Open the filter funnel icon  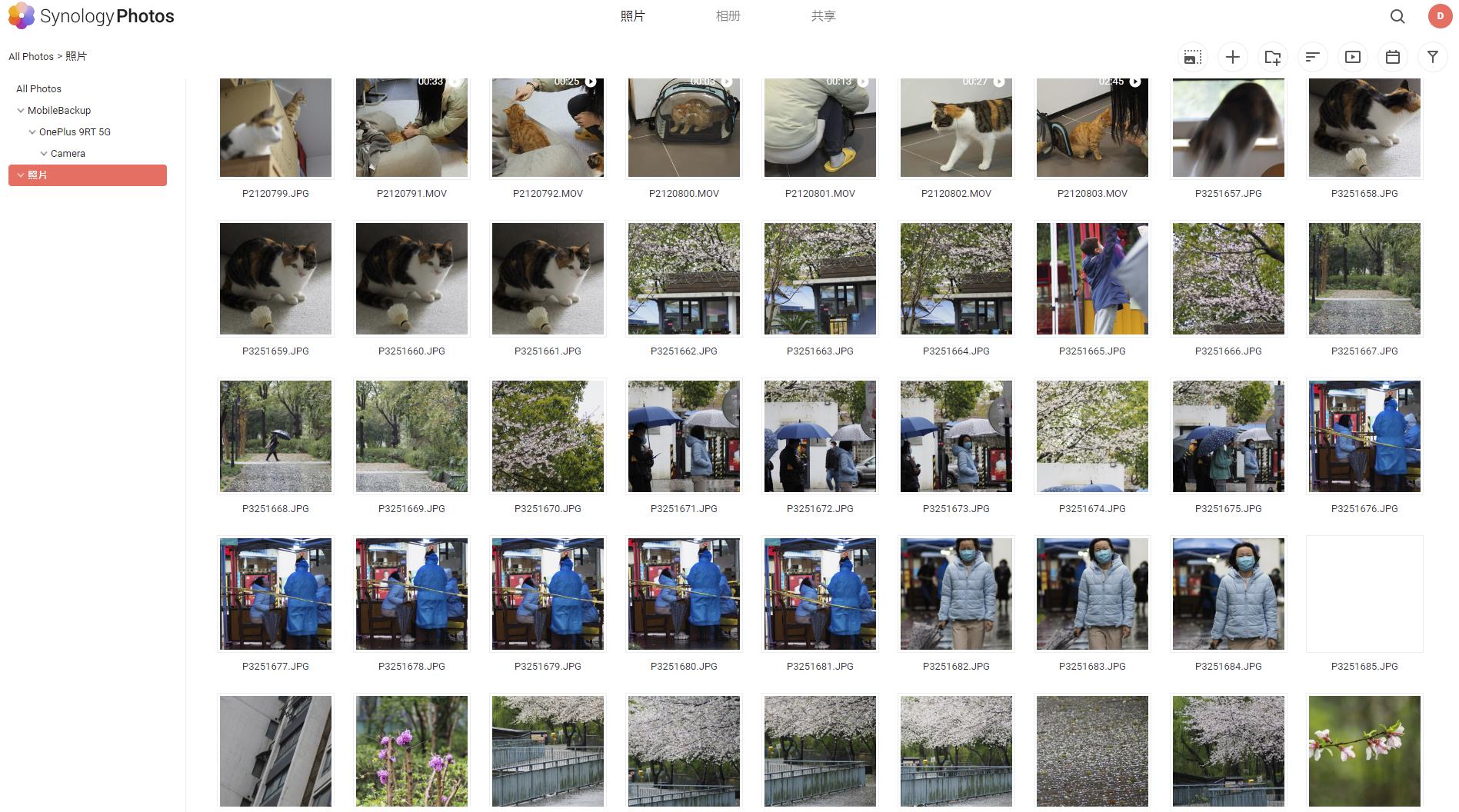tap(1432, 57)
